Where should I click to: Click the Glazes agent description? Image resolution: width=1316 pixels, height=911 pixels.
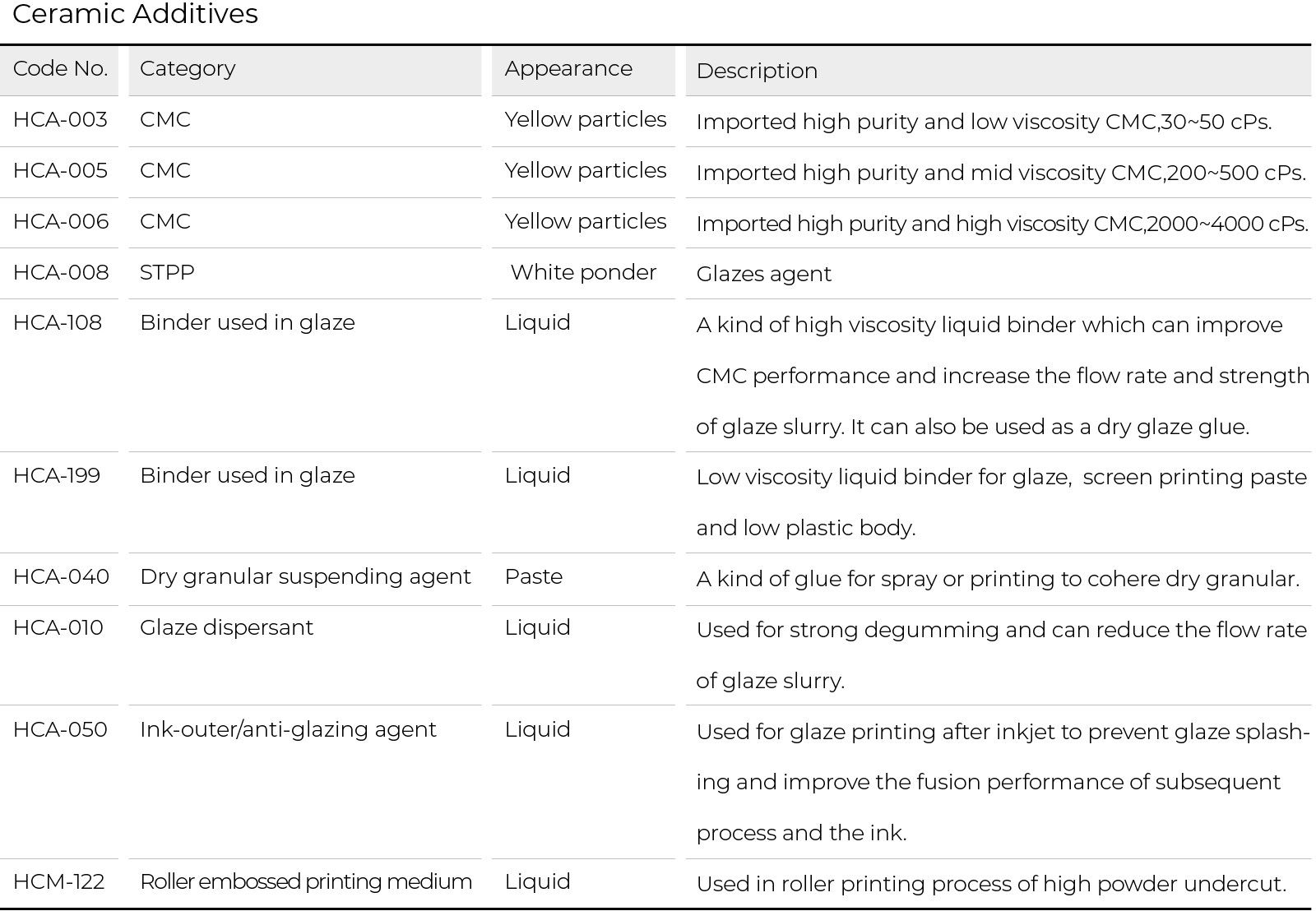pyautogui.click(x=764, y=275)
